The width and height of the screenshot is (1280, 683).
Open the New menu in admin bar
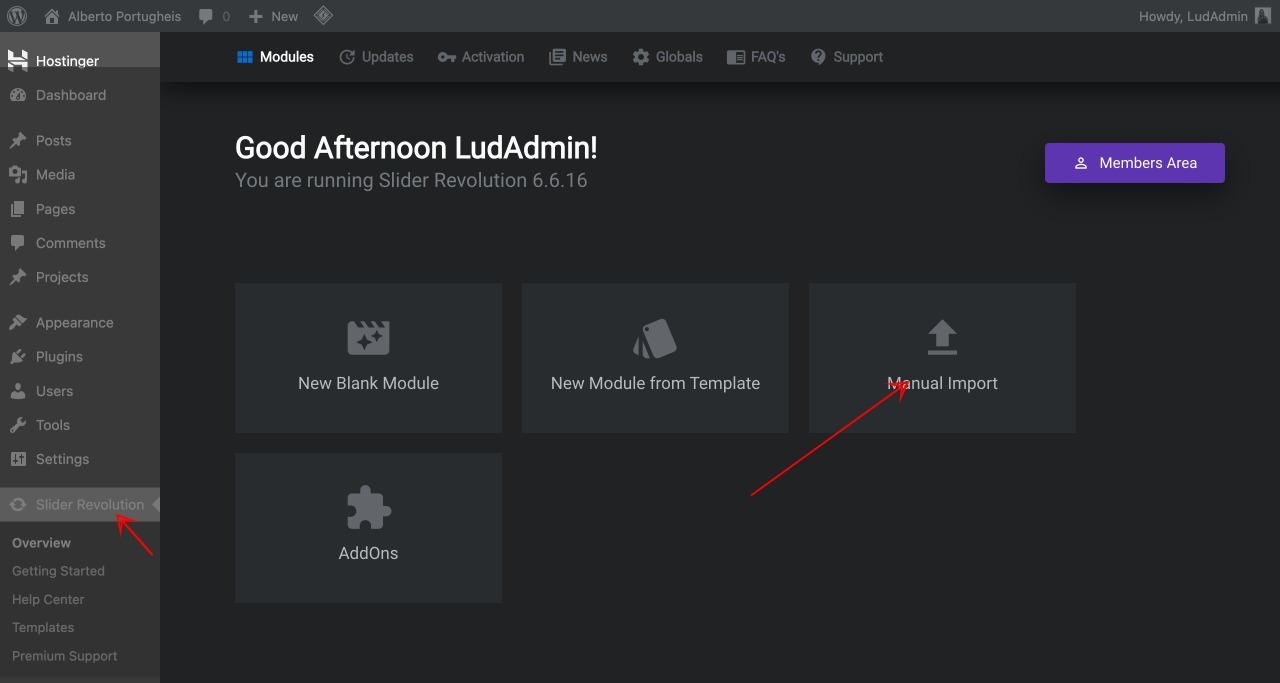point(273,16)
